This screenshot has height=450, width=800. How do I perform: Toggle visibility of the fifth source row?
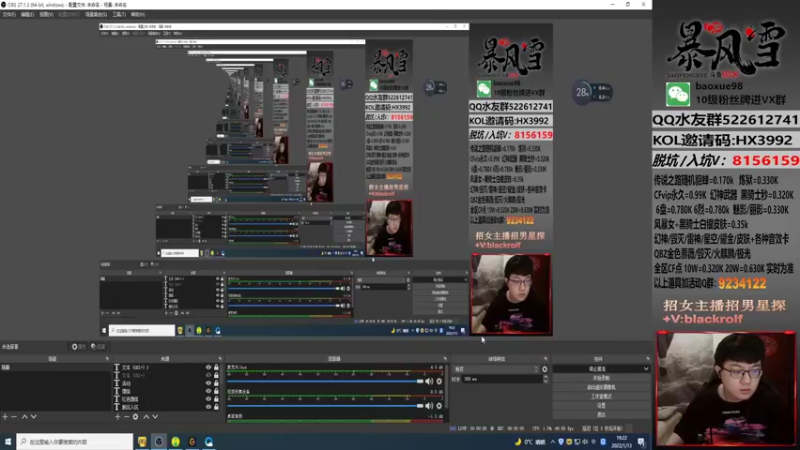[x=208, y=399]
